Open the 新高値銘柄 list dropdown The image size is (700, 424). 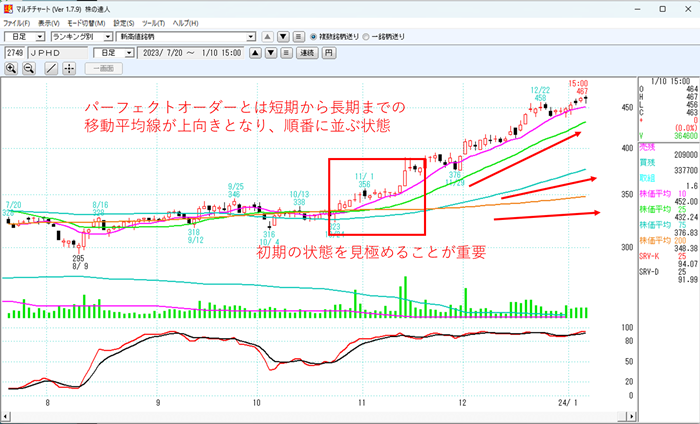pos(251,37)
